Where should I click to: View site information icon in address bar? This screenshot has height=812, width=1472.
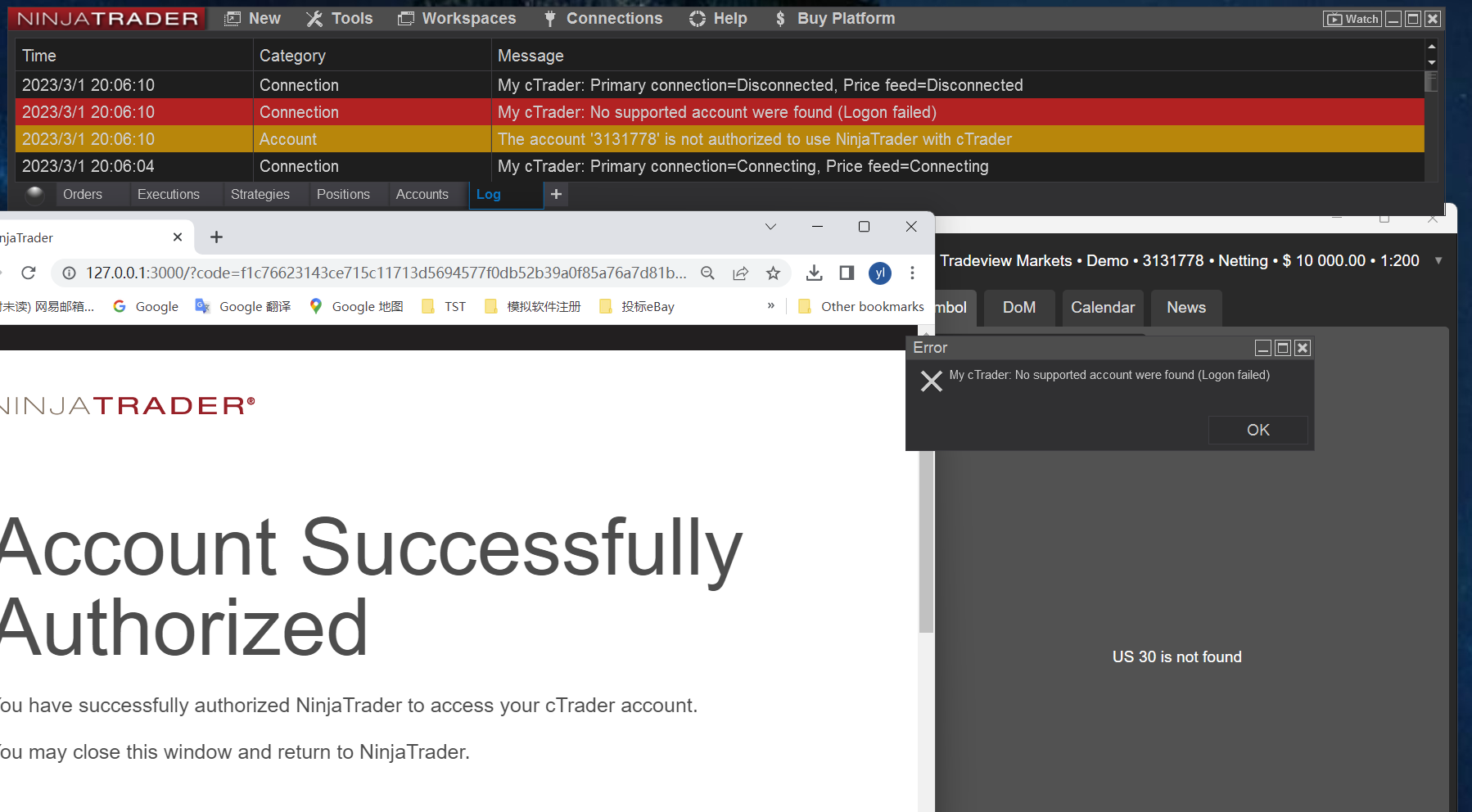(70, 273)
